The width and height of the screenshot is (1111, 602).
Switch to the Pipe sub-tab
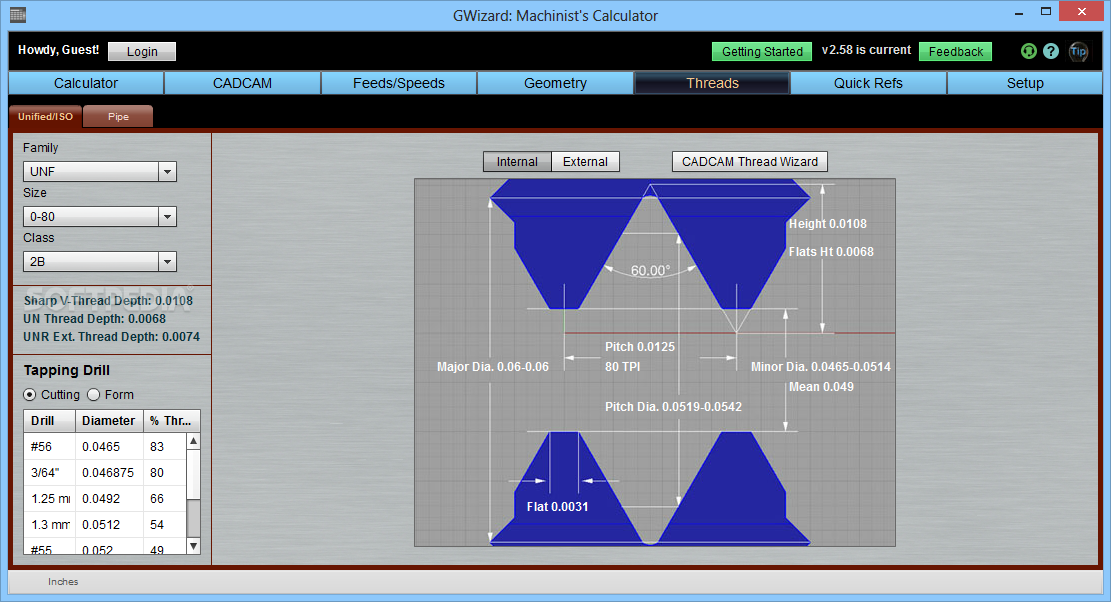(x=118, y=116)
